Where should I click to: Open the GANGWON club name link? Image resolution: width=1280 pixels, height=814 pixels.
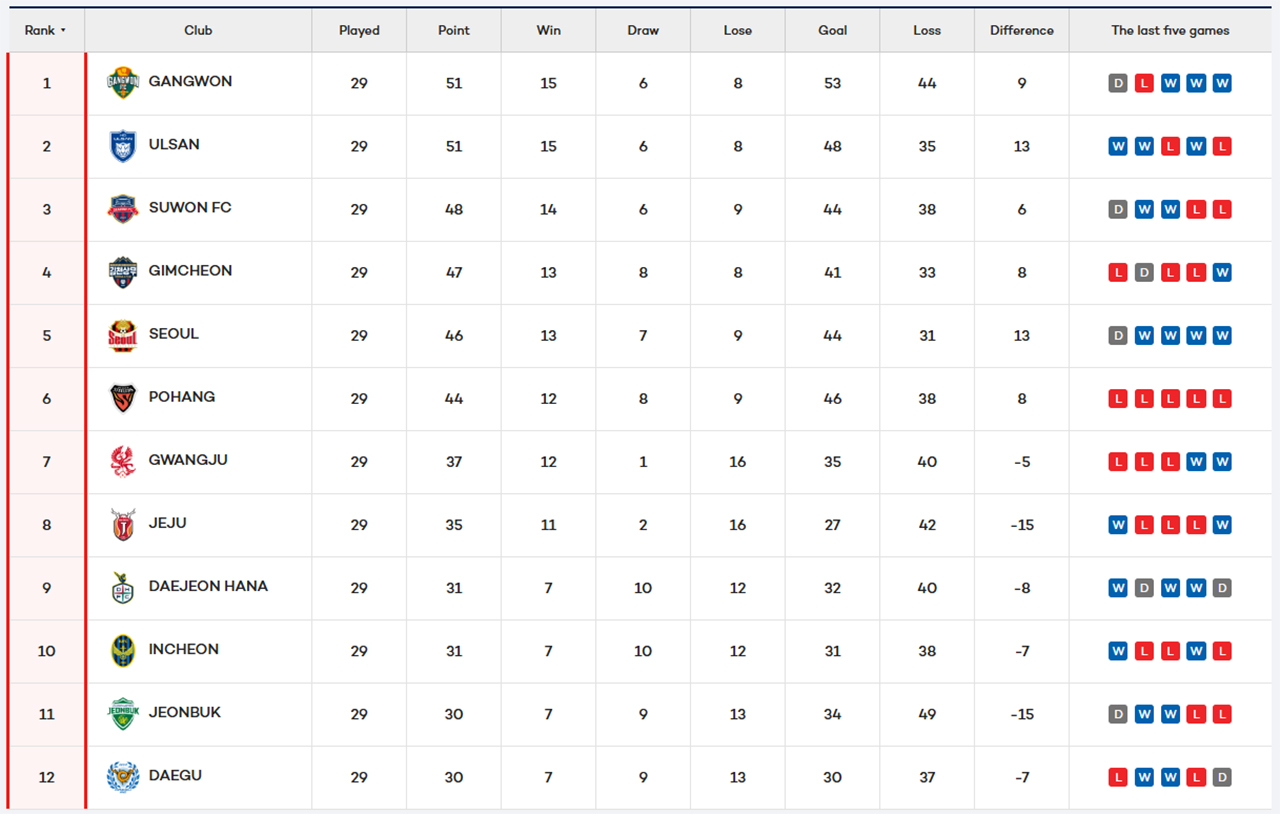click(x=190, y=82)
